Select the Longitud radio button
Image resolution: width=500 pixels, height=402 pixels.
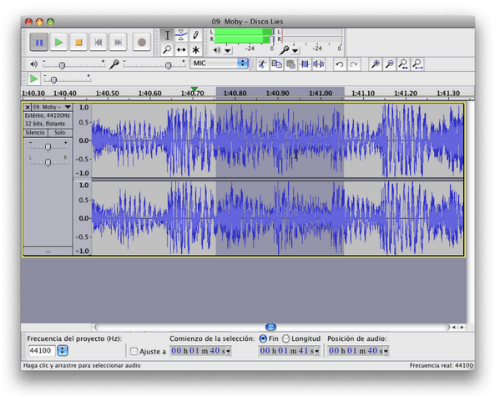click(x=286, y=339)
